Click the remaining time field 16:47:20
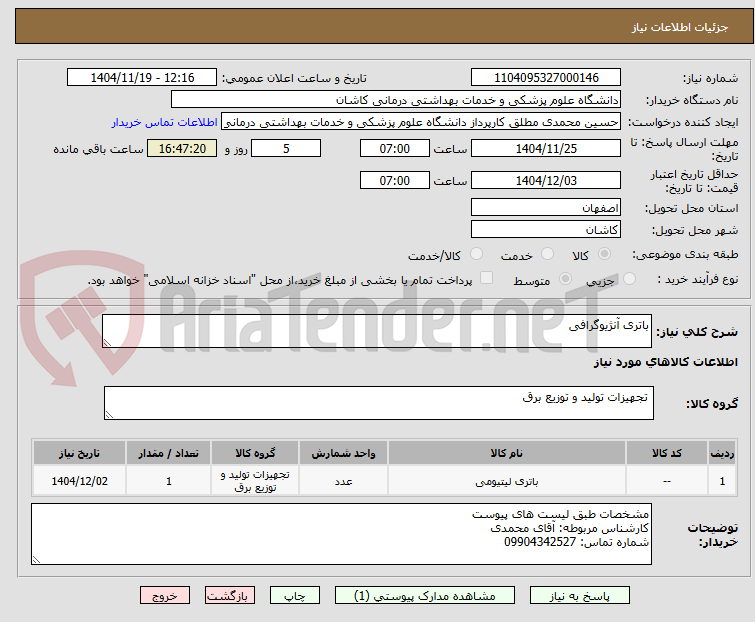 (182, 148)
